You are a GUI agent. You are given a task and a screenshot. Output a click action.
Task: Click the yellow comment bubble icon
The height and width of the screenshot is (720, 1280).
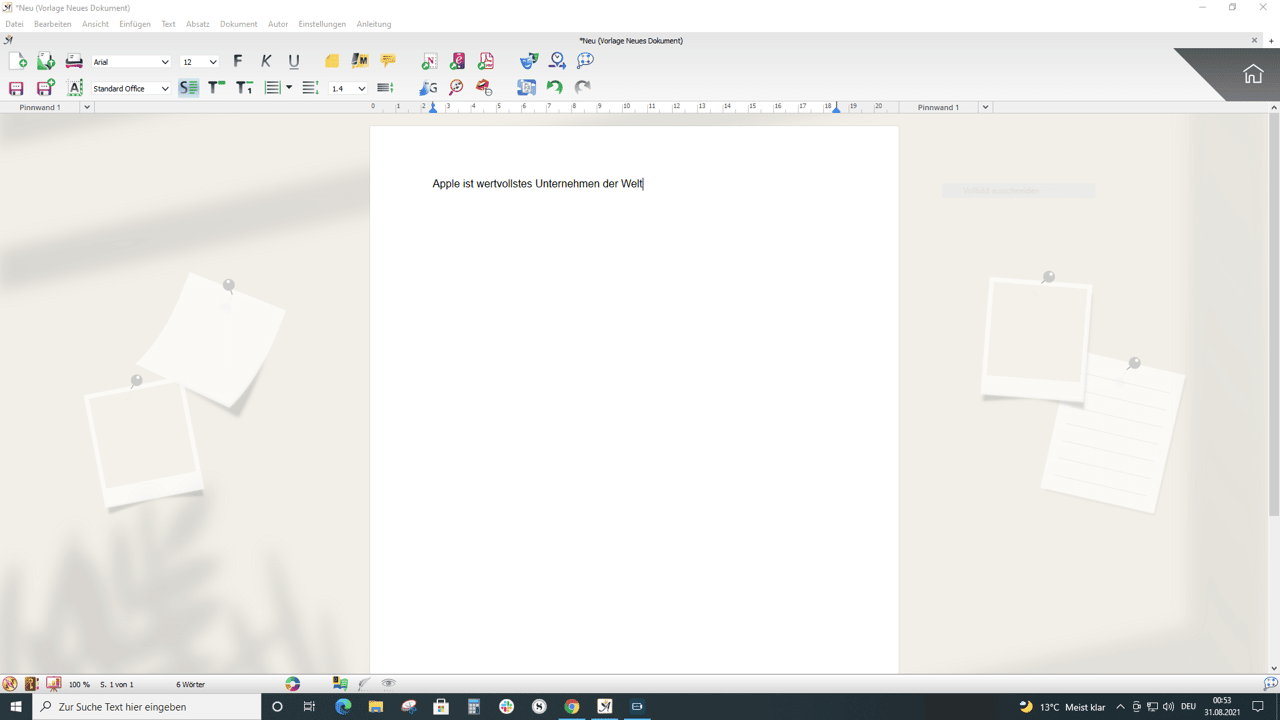[x=388, y=61]
